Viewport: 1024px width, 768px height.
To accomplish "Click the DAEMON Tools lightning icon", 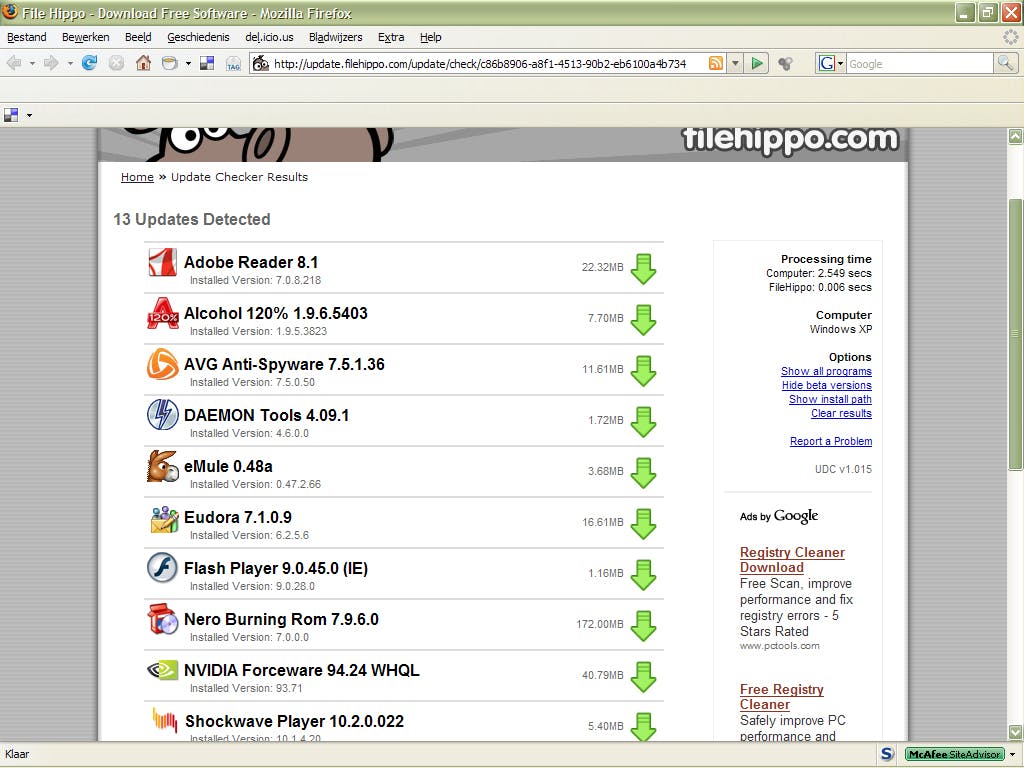I will pyautogui.click(x=162, y=415).
